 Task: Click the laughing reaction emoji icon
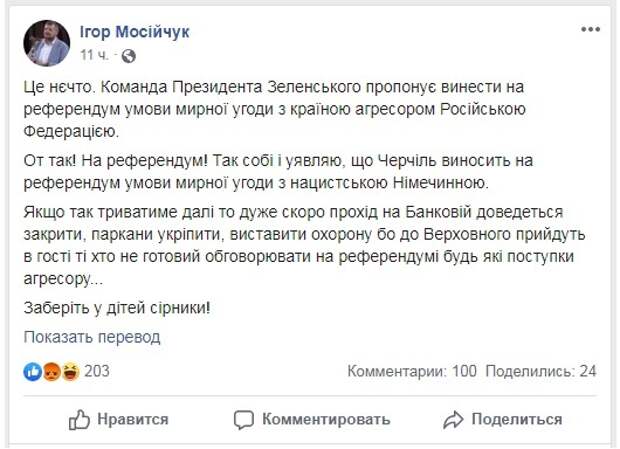(x=70, y=372)
